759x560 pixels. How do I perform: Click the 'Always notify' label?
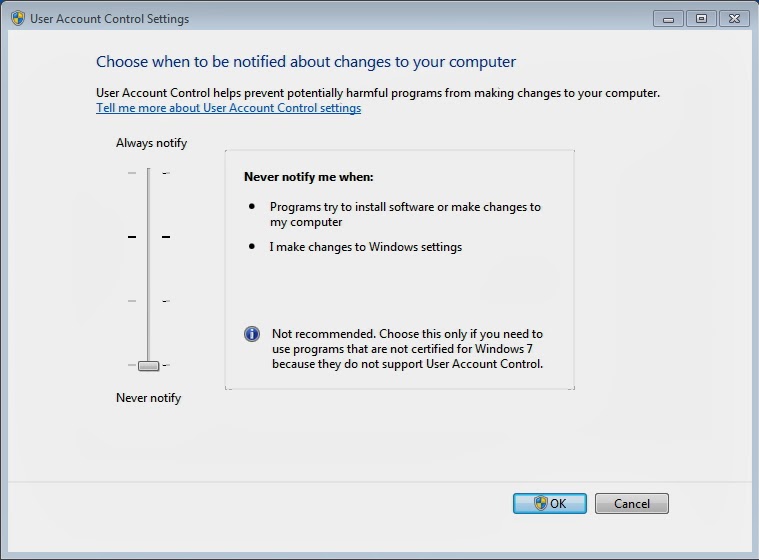(152, 143)
